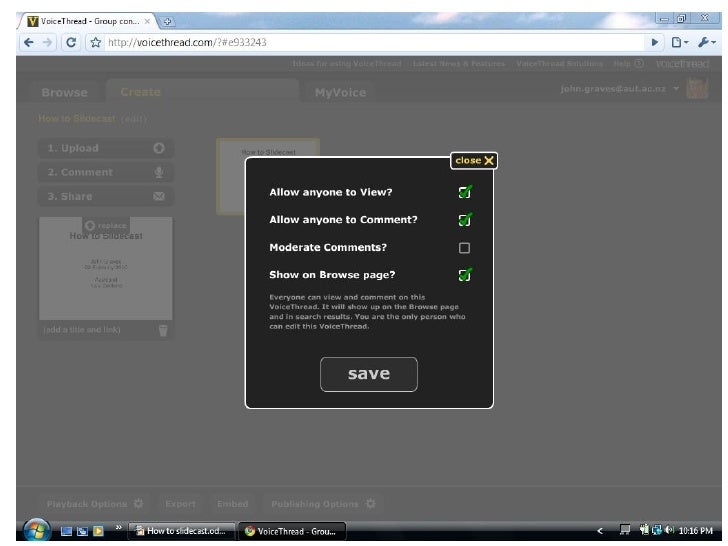Click the user avatar picture
Viewport: 728px width, 546px height.
[697, 88]
